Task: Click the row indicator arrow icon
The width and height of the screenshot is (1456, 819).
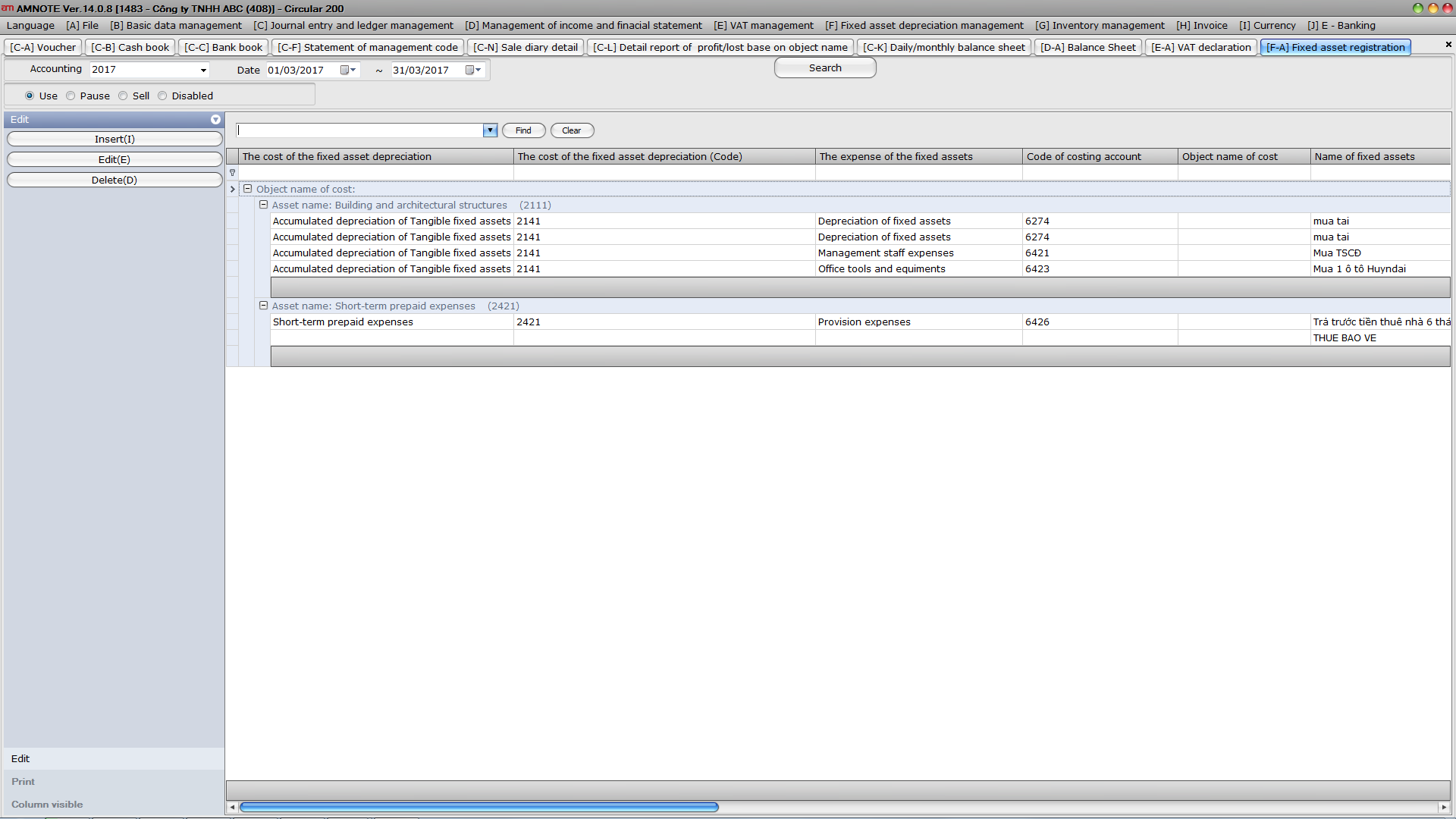Action: point(233,190)
